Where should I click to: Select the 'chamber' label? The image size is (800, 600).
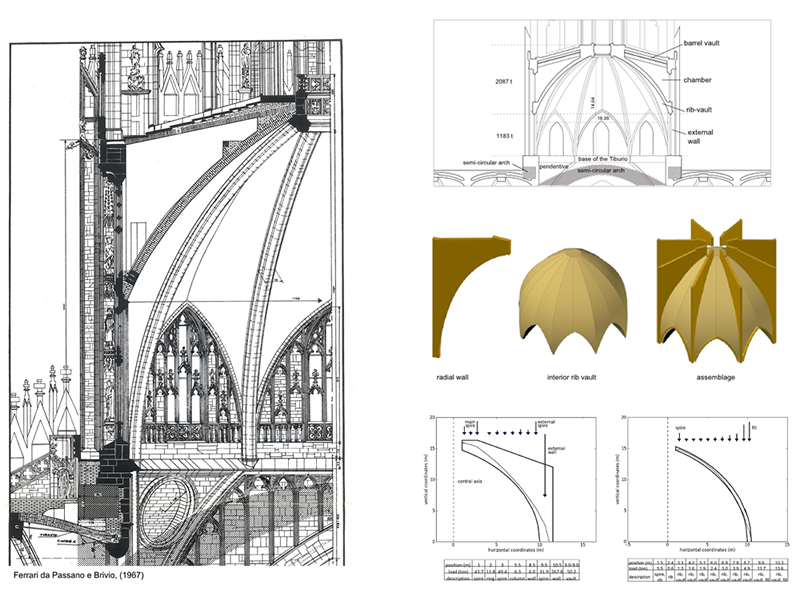[697, 80]
